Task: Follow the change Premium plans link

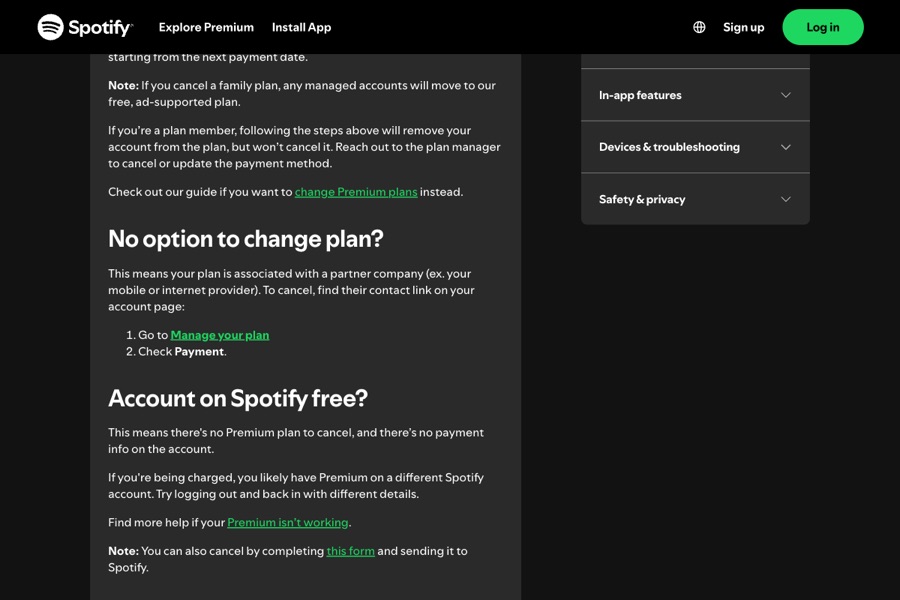Action: 356,192
